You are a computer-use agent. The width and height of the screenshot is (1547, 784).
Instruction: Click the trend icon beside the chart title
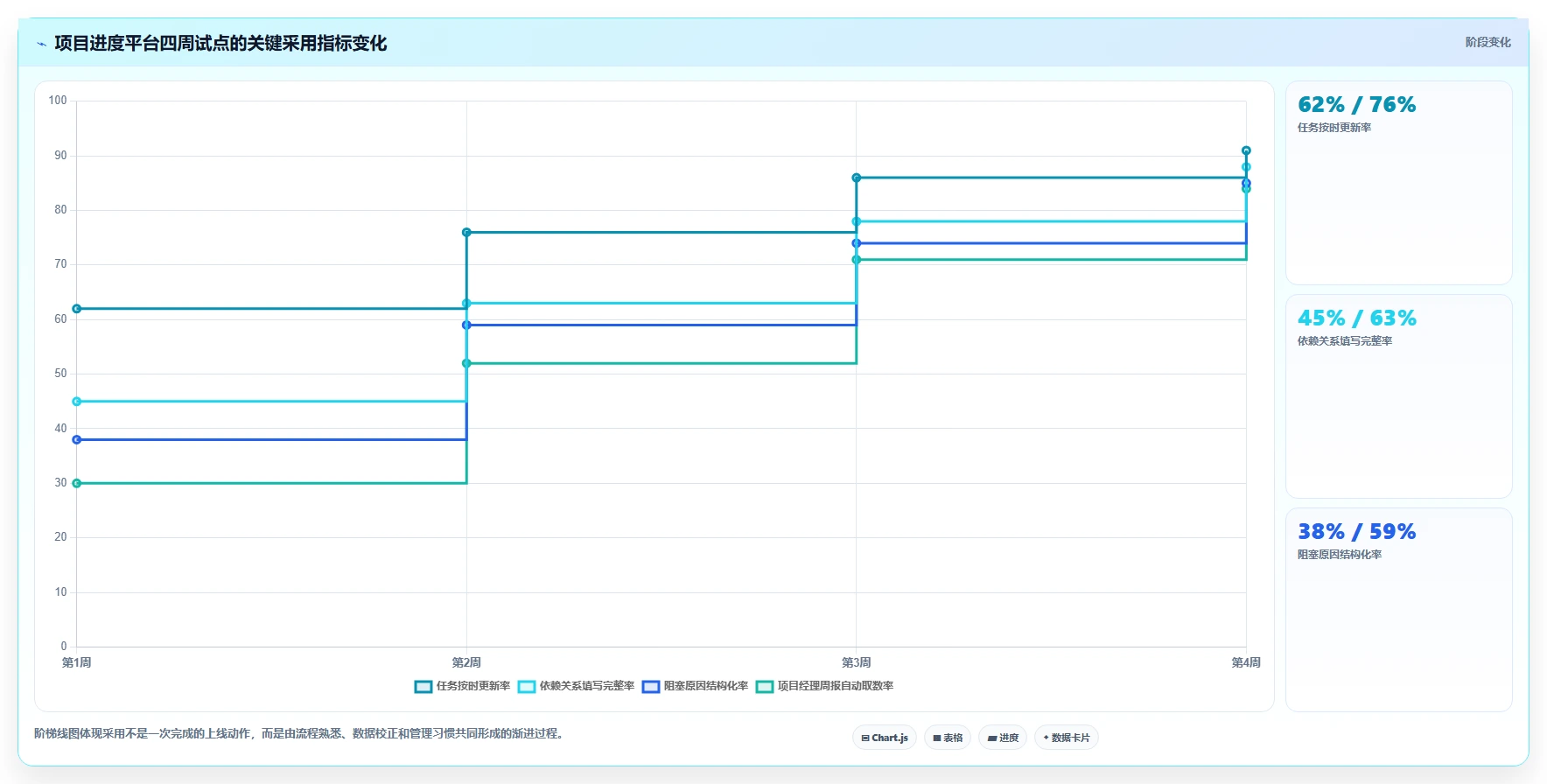pos(41,44)
